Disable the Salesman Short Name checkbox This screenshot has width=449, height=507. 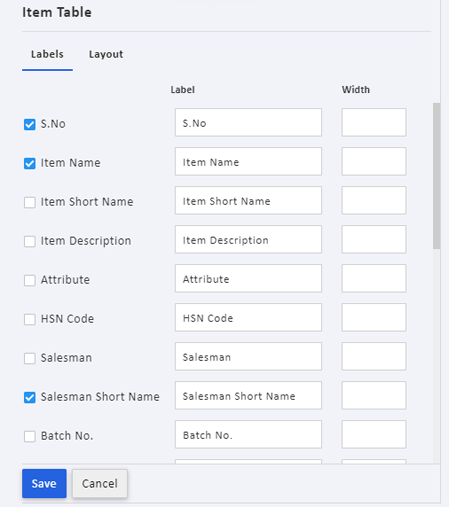coord(30,397)
